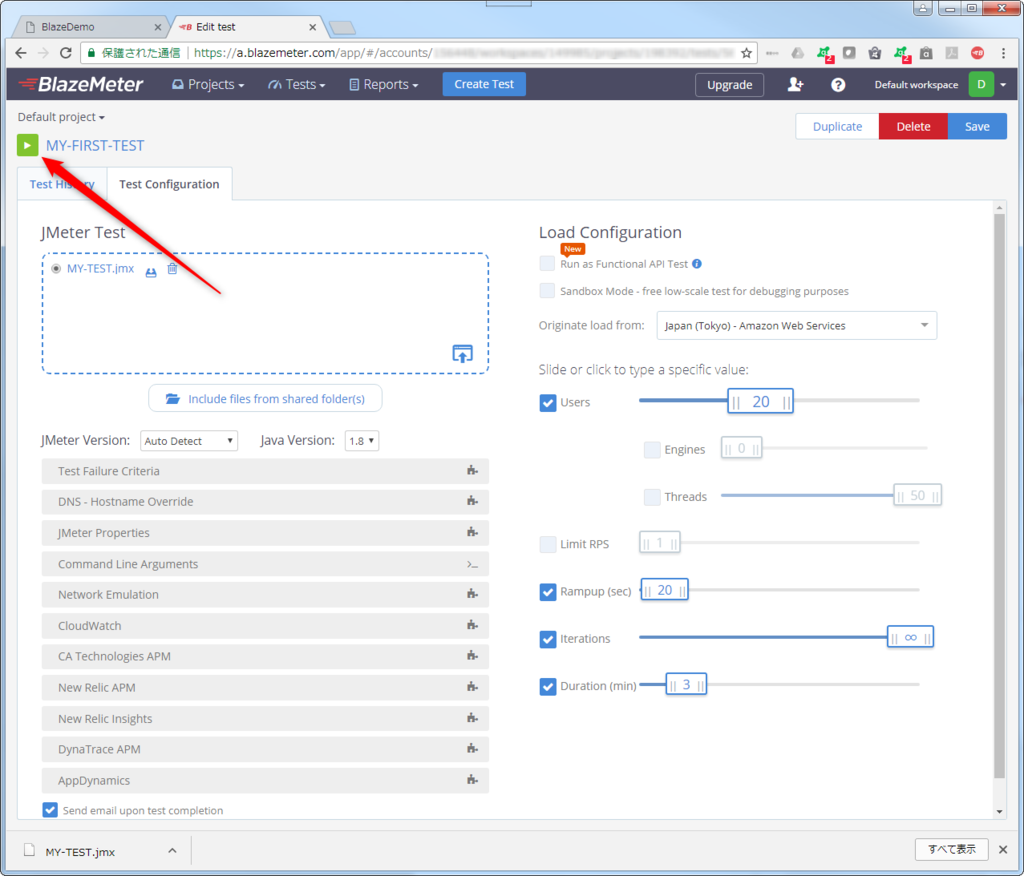This screenshot has height=876, width=1024.
Task: Uncheck the Duration (min) checkbox
Action: 548,687
